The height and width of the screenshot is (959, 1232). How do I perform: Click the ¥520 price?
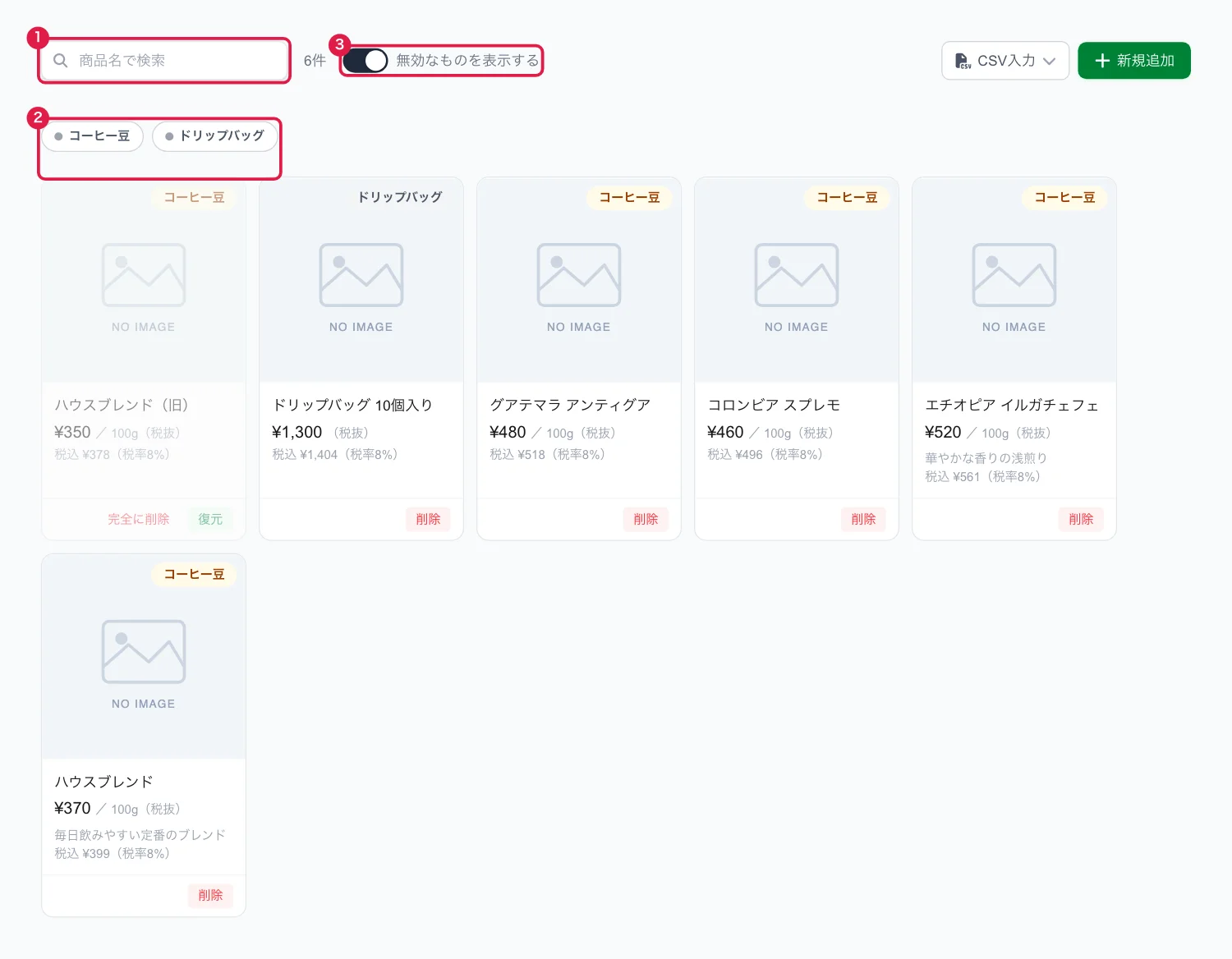943,433
